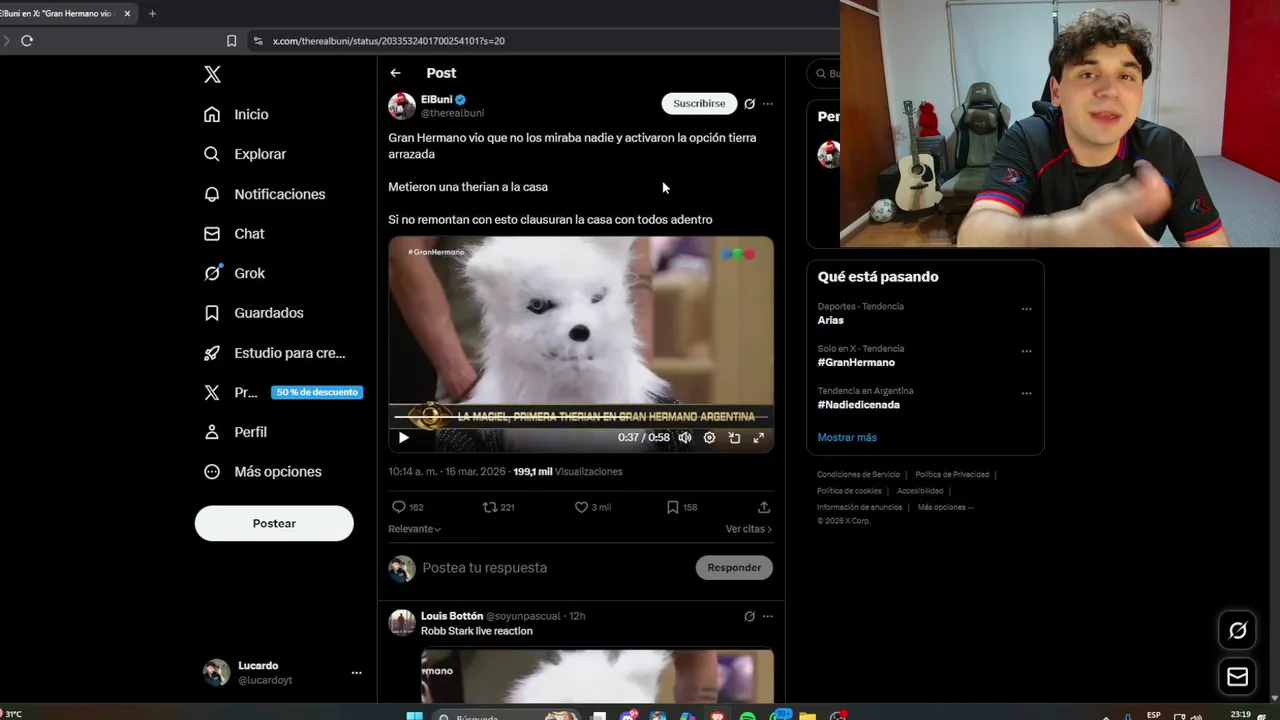Click Suscribirse to ElBuni
The image size is (1280, 720).
699,104
